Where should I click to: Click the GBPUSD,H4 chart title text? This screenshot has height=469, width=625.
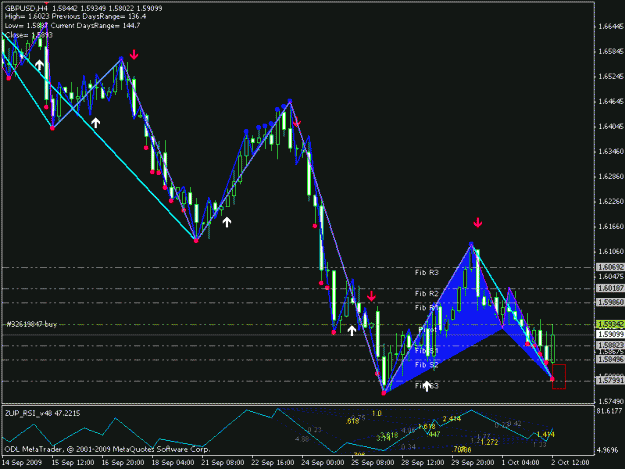pyautogui.click(x=27, y=8)
